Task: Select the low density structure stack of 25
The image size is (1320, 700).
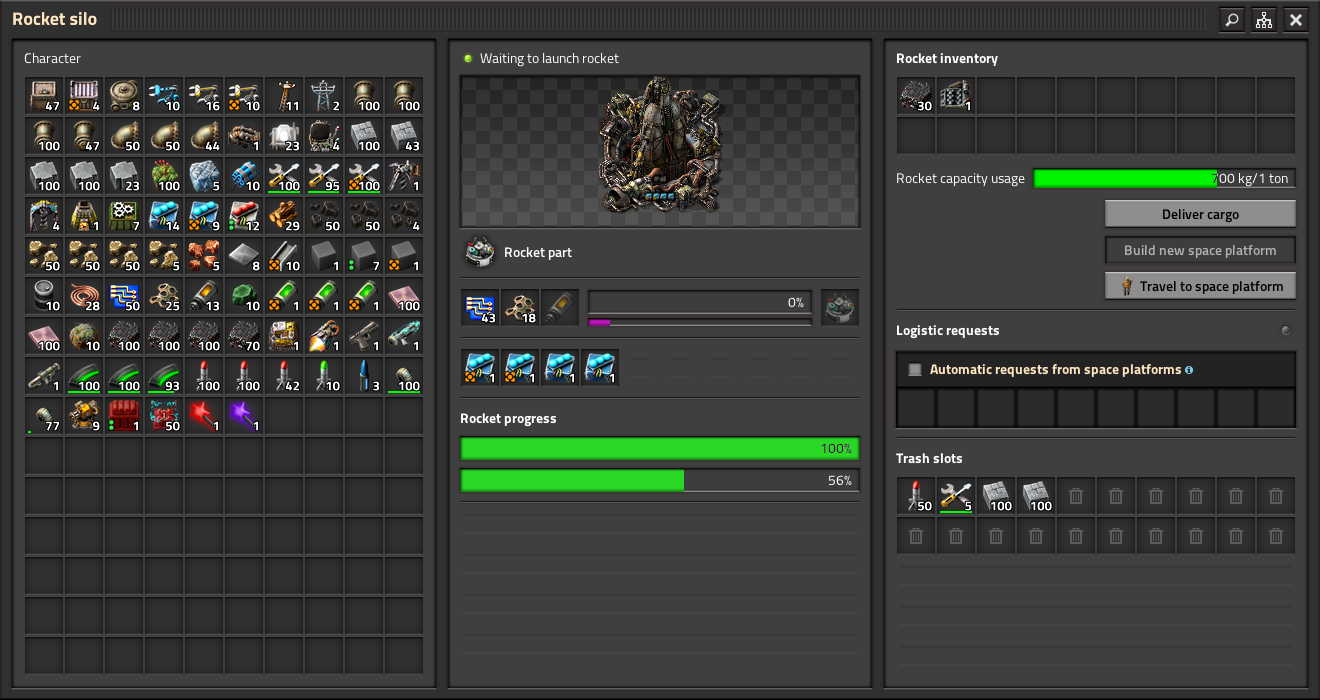Action: 164,296
